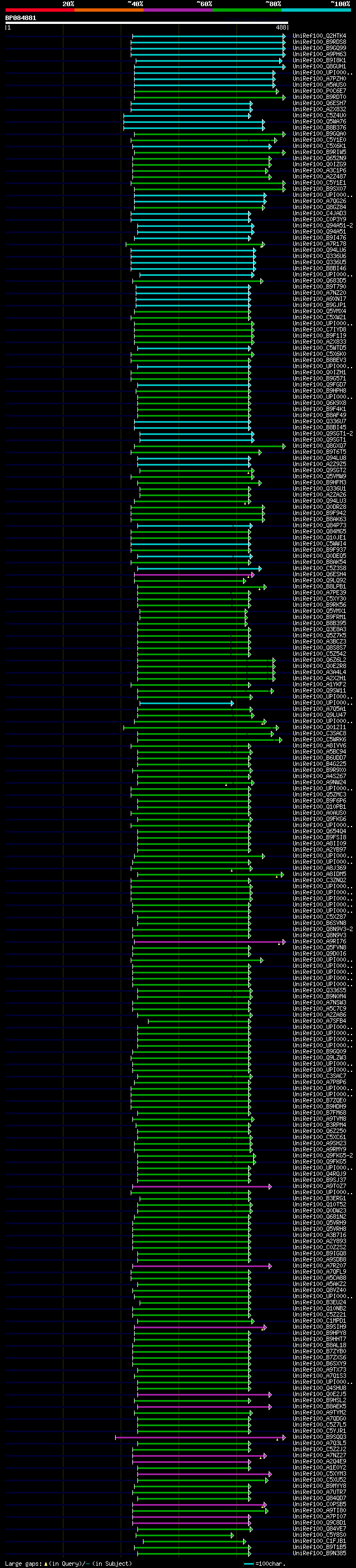This screenshot has width=356, height=1568.
Task: Select the UniRef100_B9HFM3 entry
Action: coord(319,483)
